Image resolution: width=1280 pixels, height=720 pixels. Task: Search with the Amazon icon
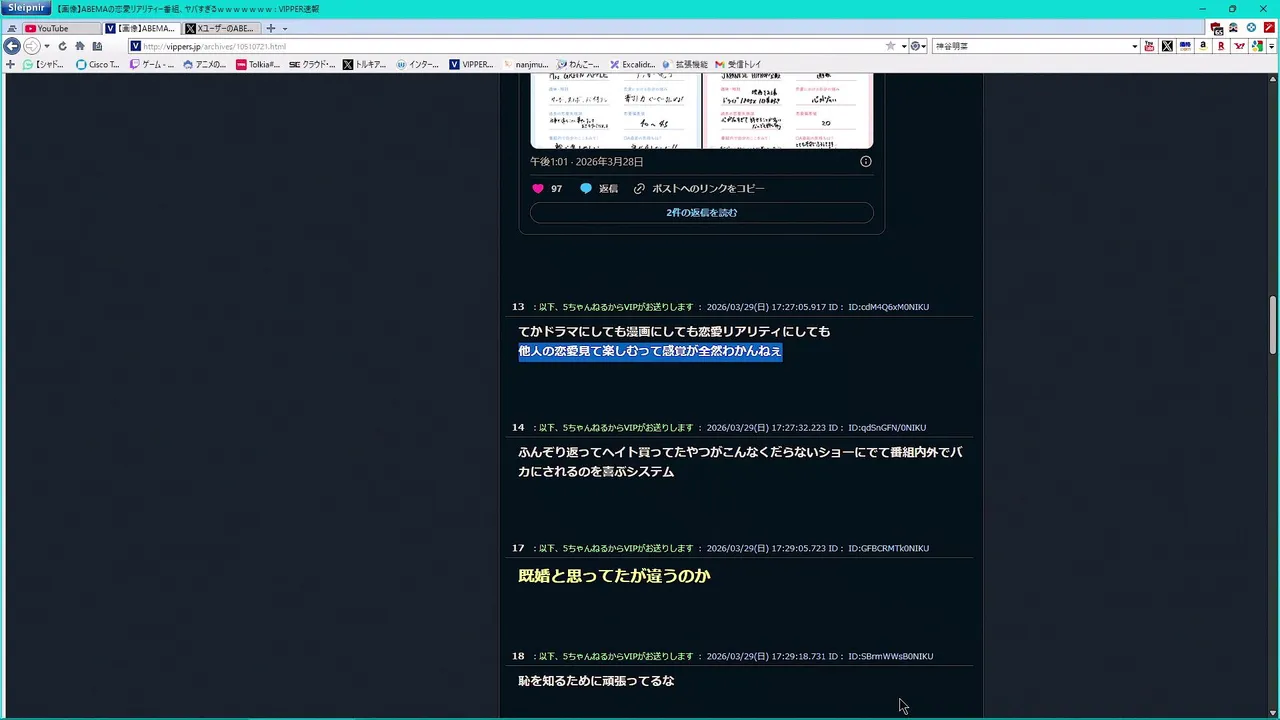tap(1203, 46)
